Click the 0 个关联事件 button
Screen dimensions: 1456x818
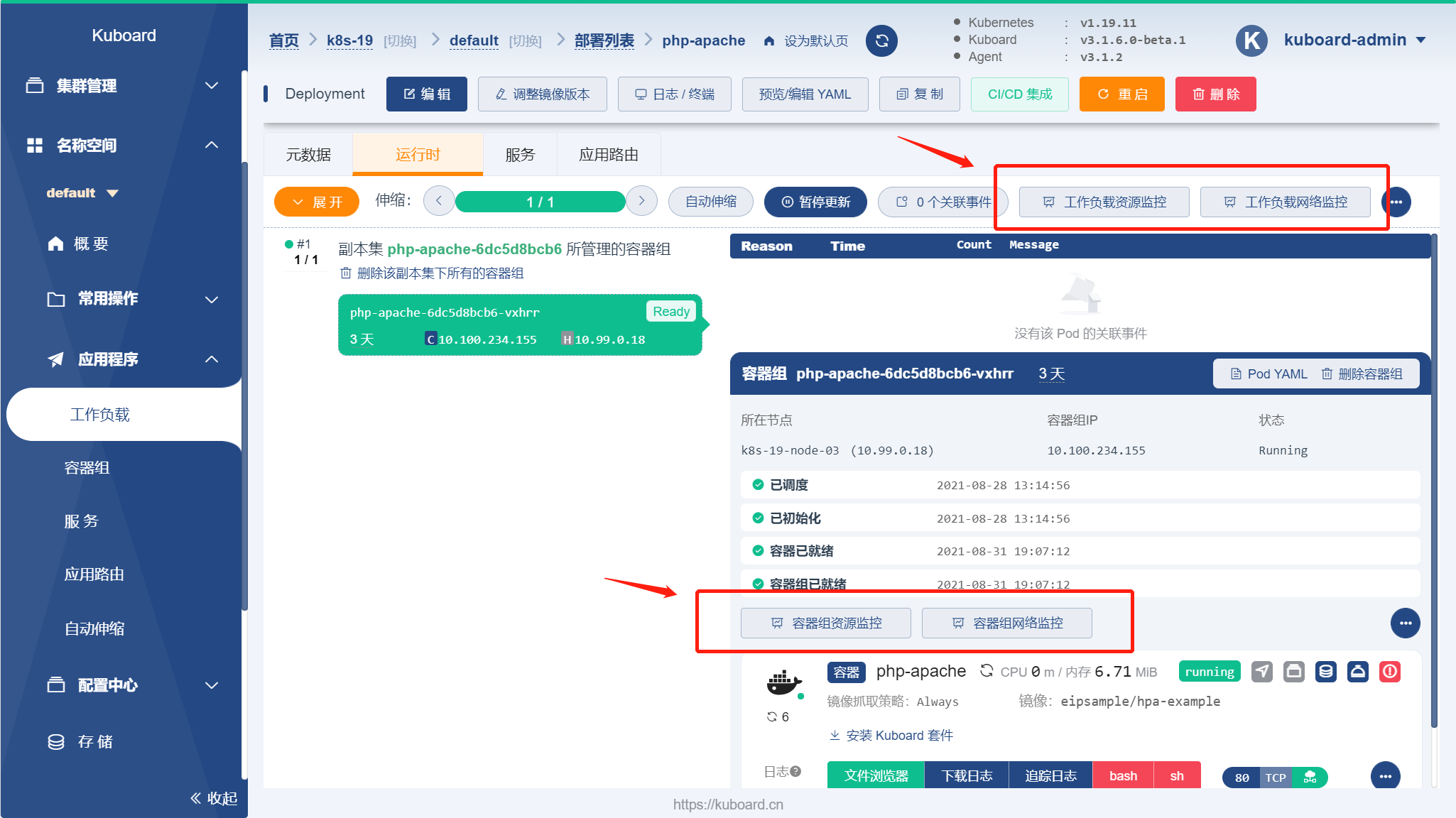[x=943, y=202]
